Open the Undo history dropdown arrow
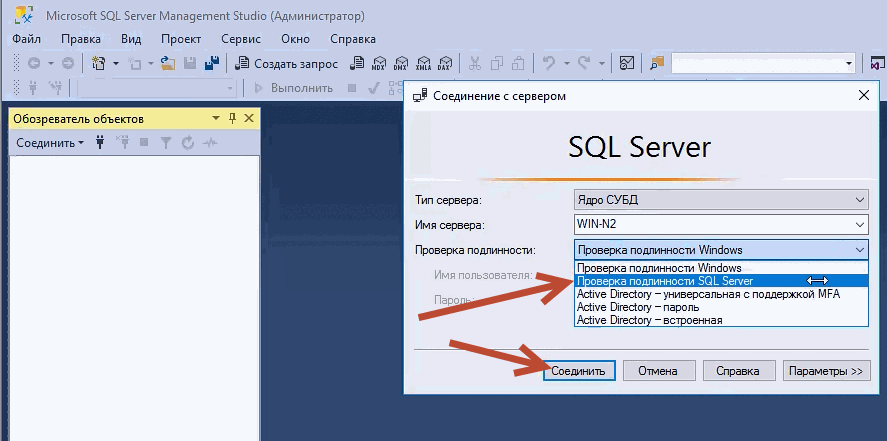The height and width of the screenshot is (441, 887). pyautogui.click(x=566, y=64)
